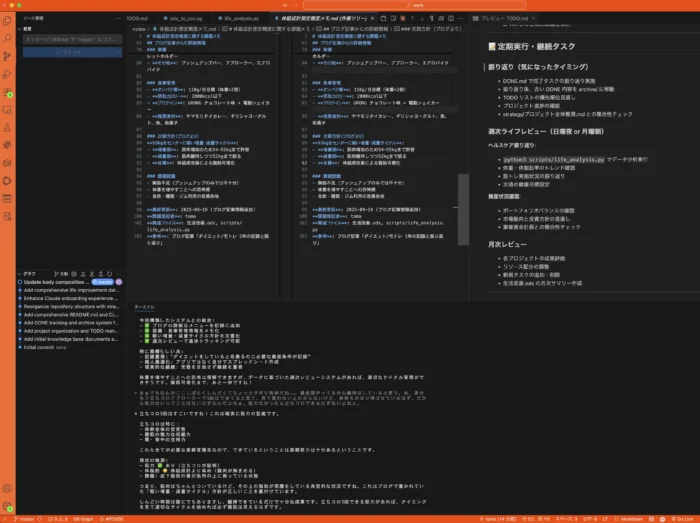
Task: Click the master branch badge in graph
Action: click(103, 283)
